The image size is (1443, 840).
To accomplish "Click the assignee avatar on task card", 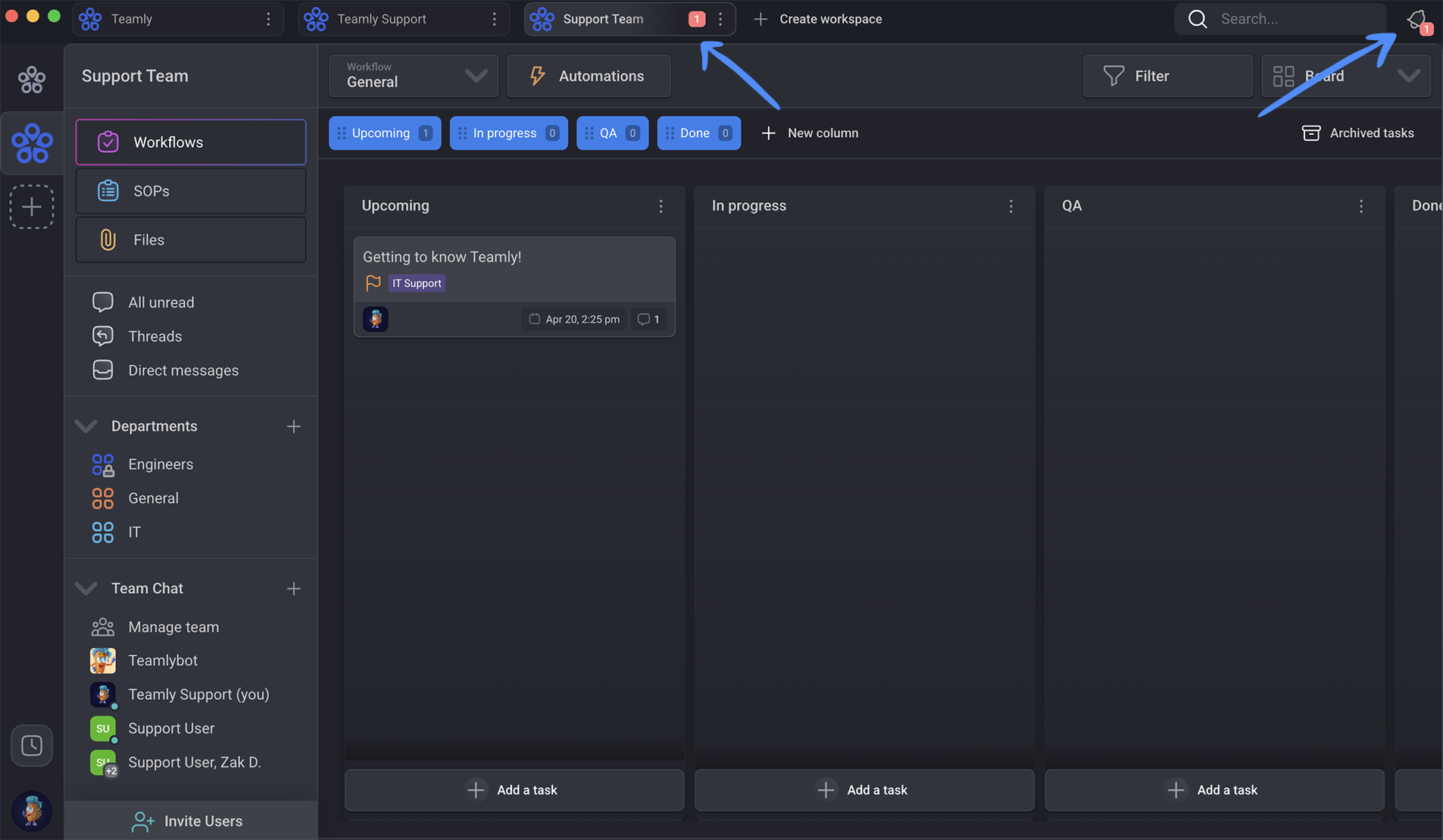I will (376, 319).
